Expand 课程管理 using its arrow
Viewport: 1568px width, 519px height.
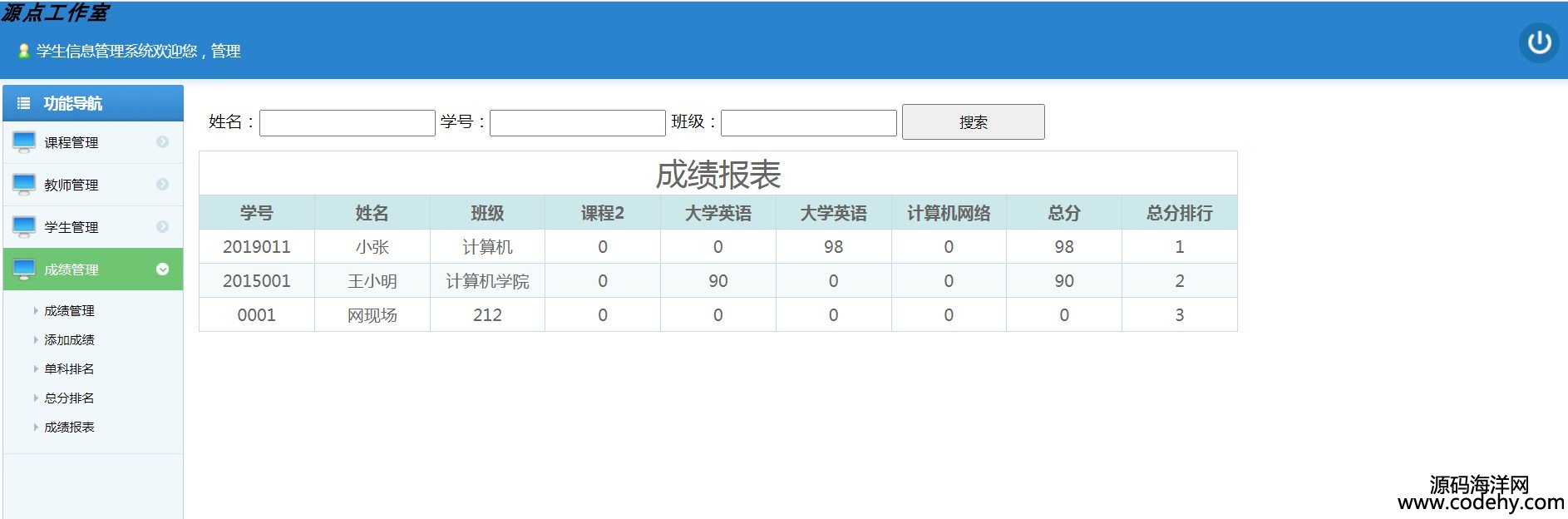pyautogui.click(x=162, y=142)
